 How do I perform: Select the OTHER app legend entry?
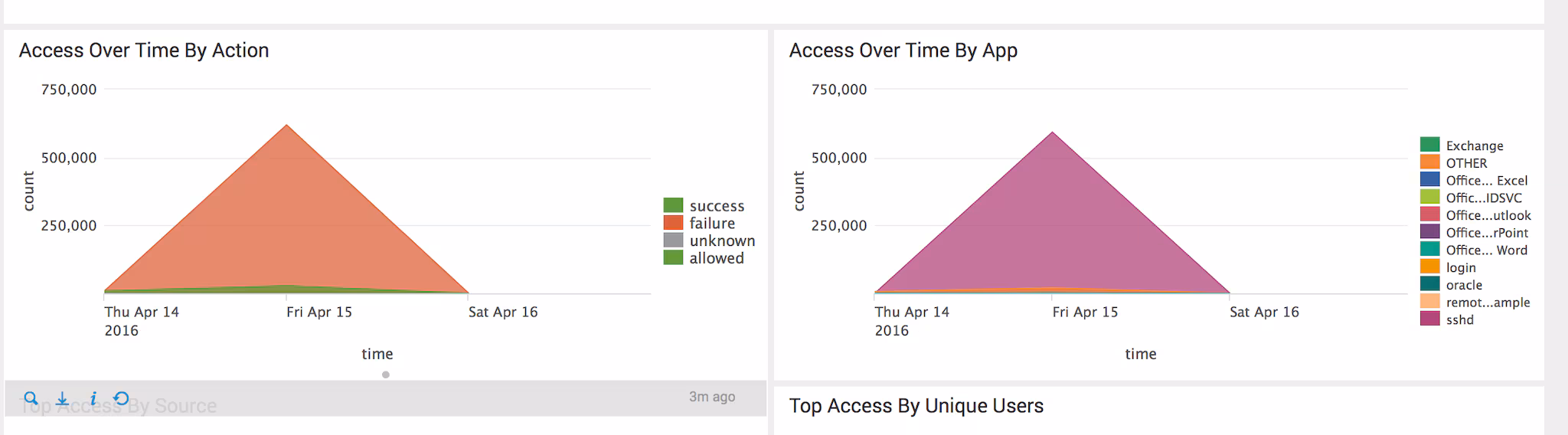pyautogui.click(x=1466, y=163)
